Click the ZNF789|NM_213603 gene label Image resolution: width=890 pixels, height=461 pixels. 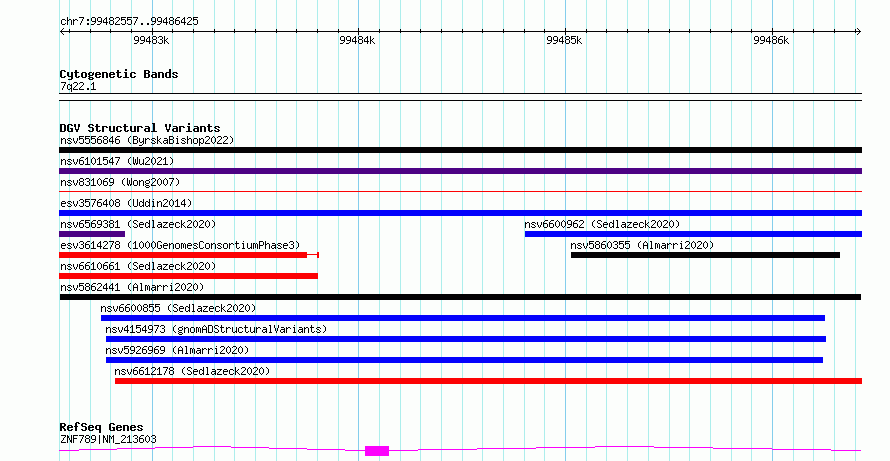tap(108, 439)
